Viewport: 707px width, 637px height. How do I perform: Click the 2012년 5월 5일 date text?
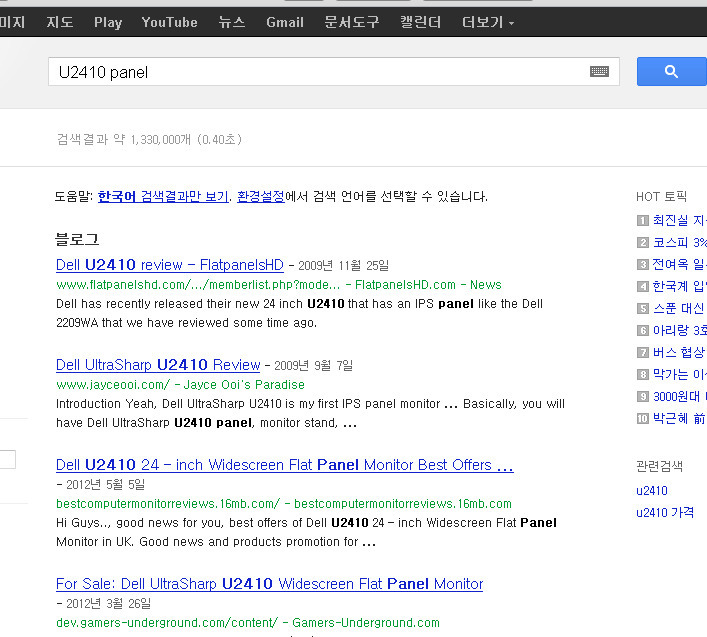pos(106,485)
